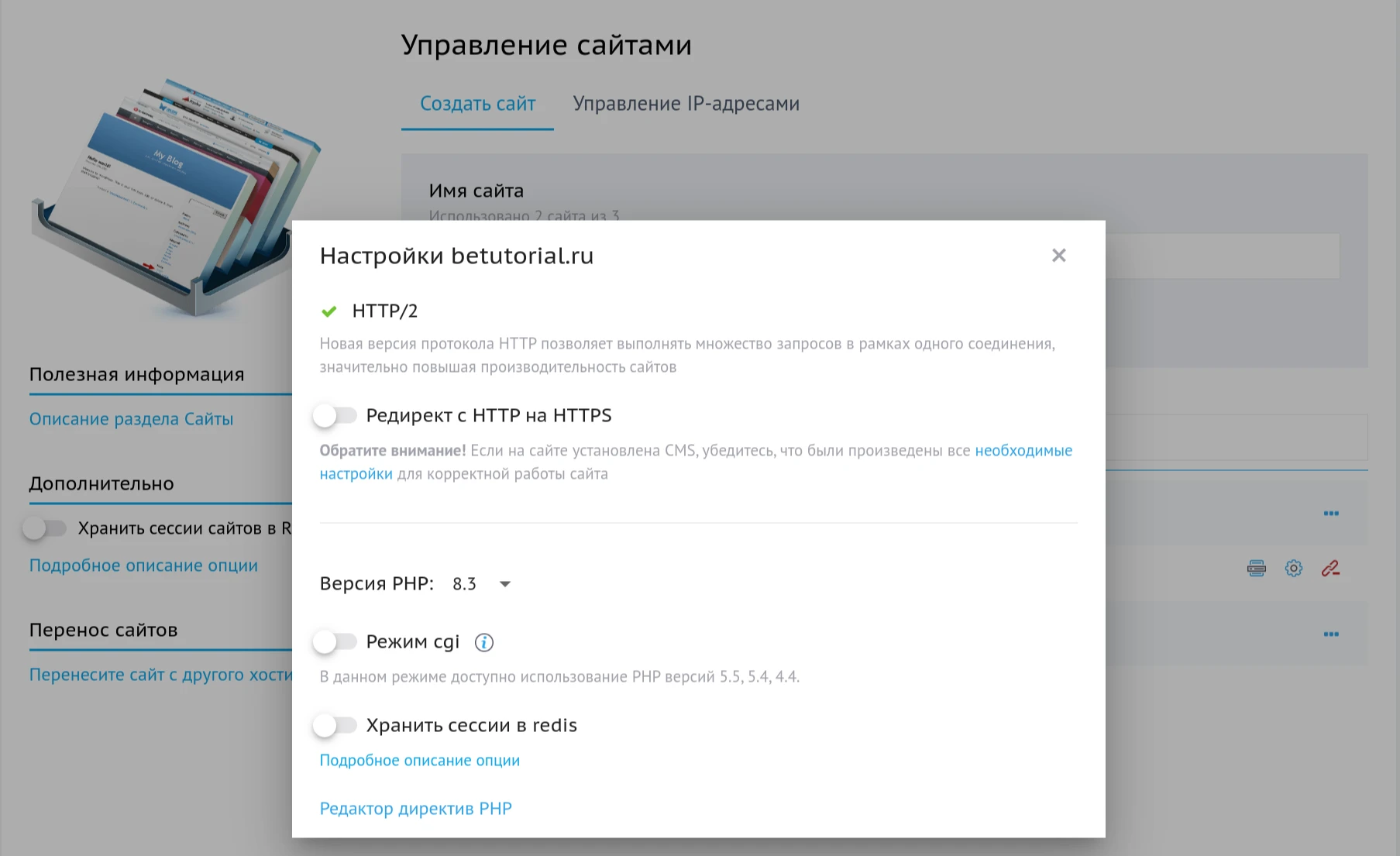This screenshot has width=1400, height=856.
Task: Expand the Версия PHP selector arrow
Action: point(504,584)
